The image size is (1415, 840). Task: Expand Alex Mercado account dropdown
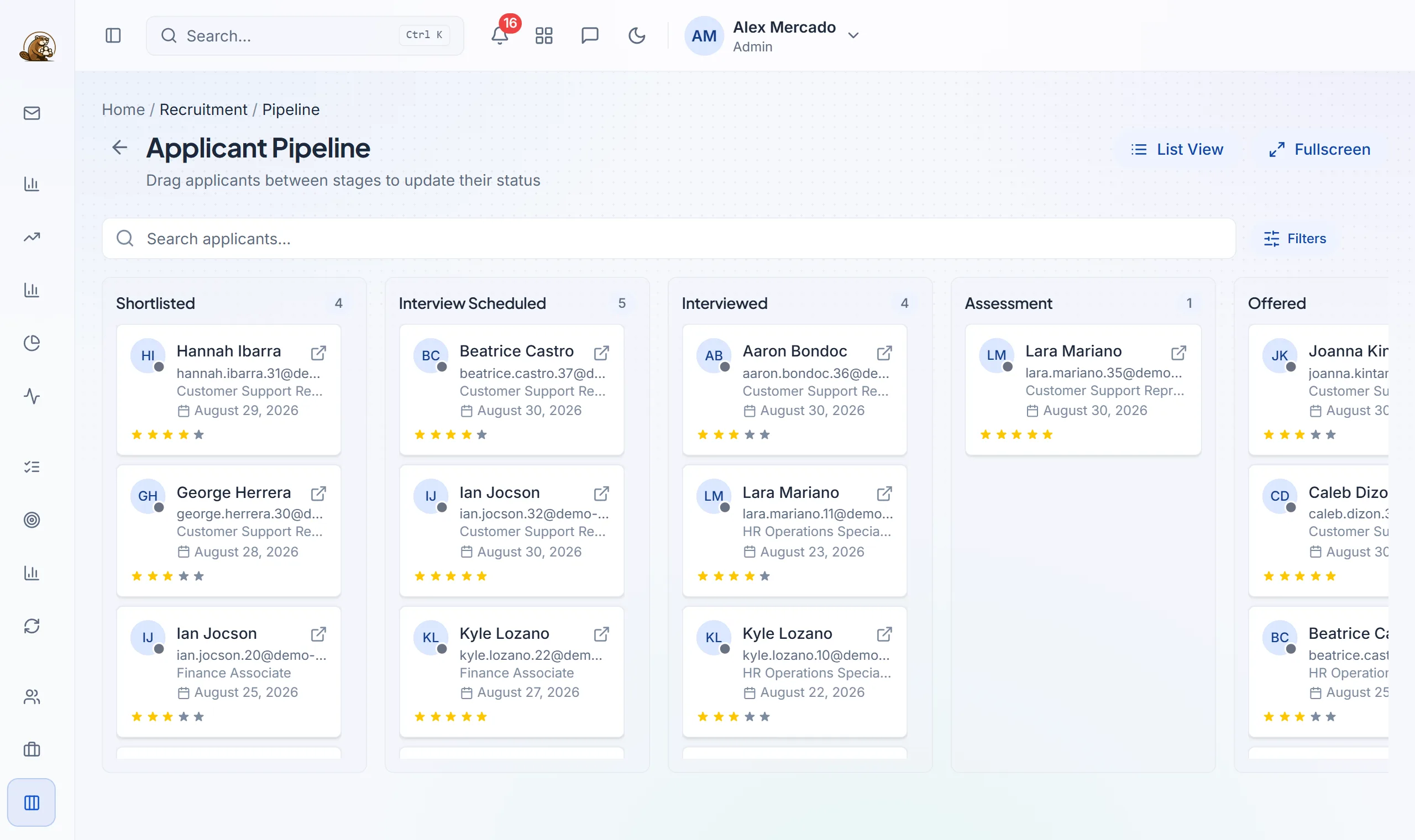pyautogui.click(x=853, y=36)
